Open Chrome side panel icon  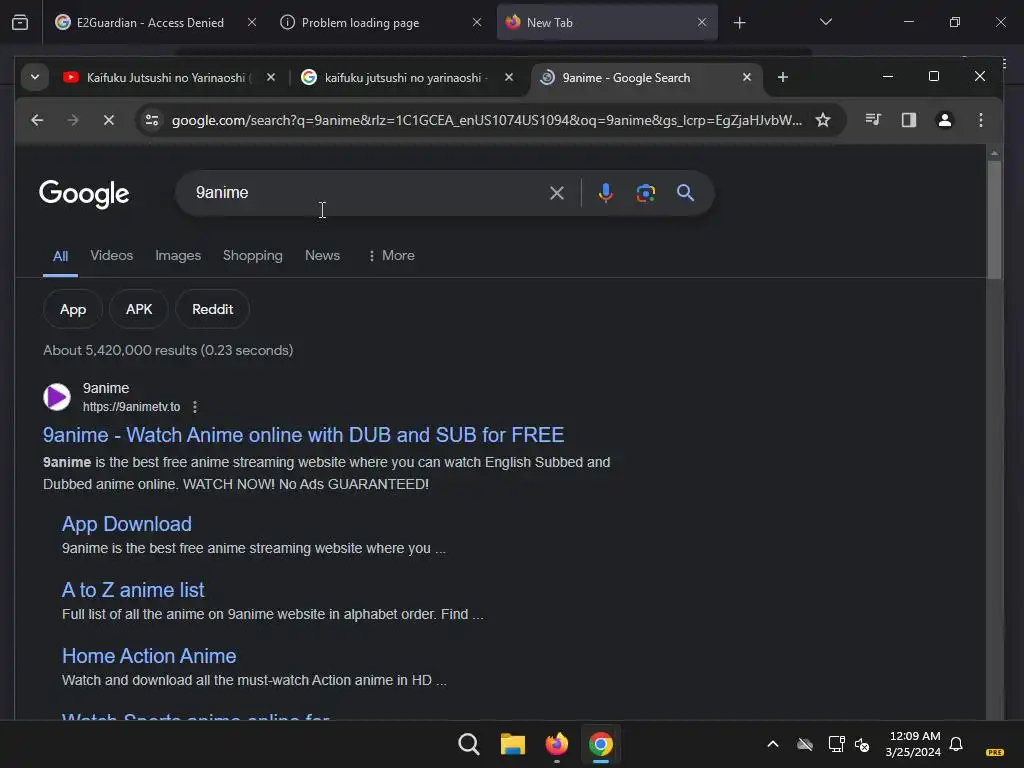[x=908, y=120]
